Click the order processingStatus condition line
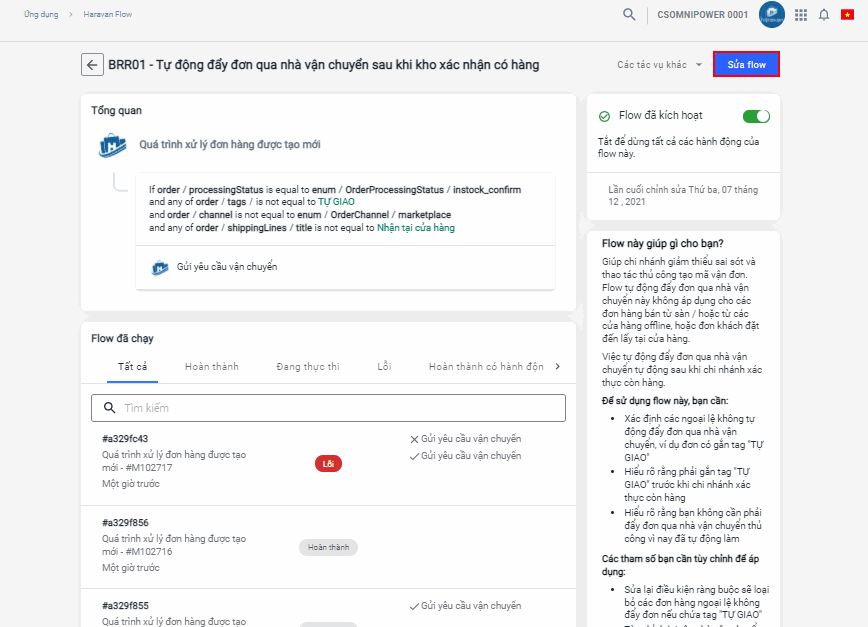The height and width of the screenshot is (627, 868). click(x=335, y=190)
